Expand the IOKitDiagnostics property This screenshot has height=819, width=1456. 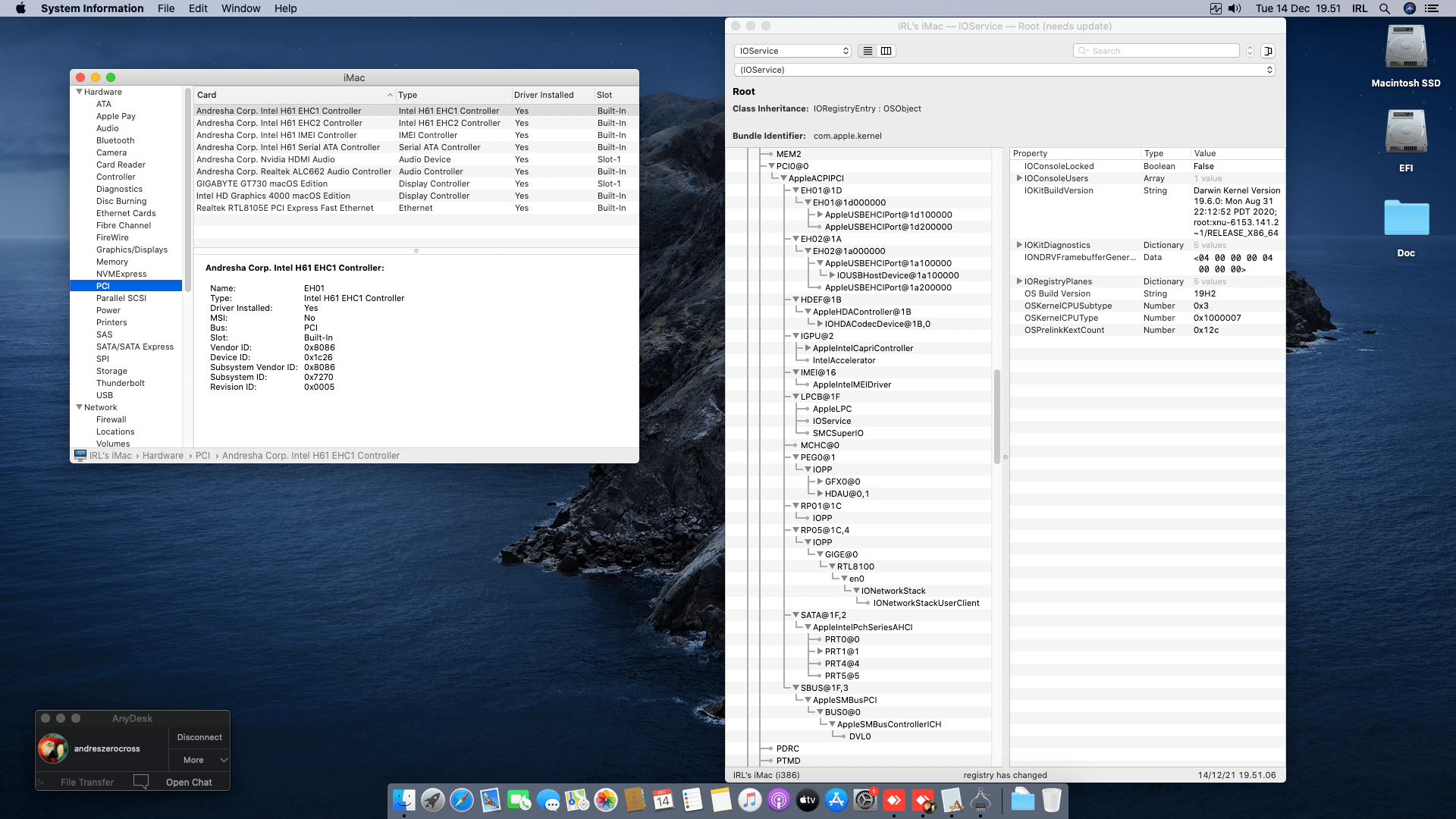pyautogui.click(x=1020, y=245)
